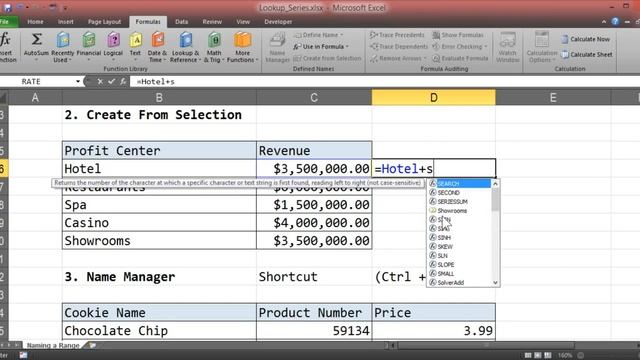The width and height of the screenshot is (640, 360).
Task: Click the Spa cell
Action: click(x=159, y=205)
